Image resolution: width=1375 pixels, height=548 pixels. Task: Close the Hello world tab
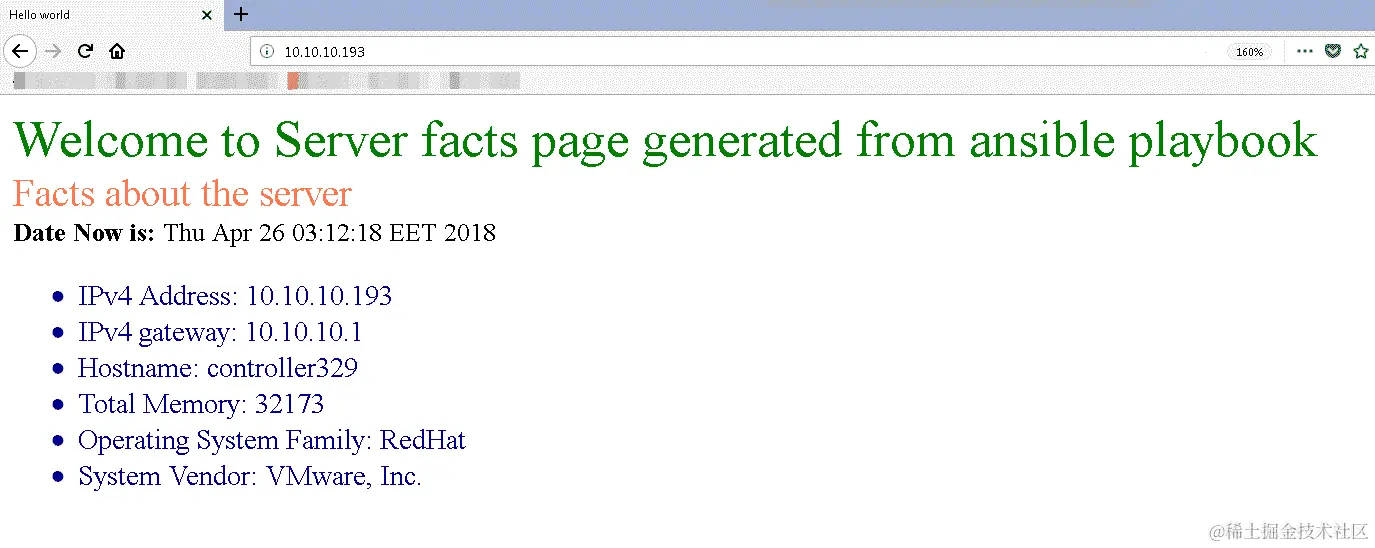coord(206,15)
